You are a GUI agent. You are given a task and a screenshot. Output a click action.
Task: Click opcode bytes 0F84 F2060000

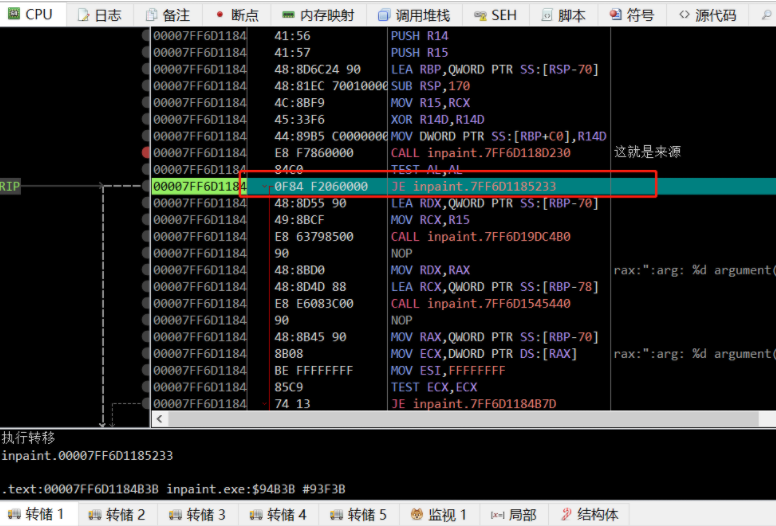321,187
